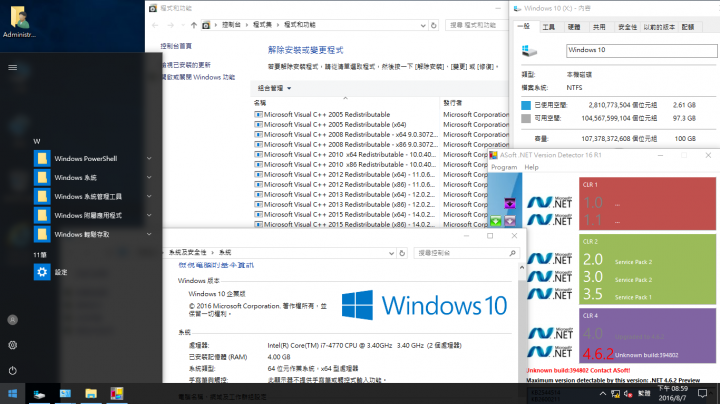Click the .NET logo beside version 2.0

(x=550, y=258)
